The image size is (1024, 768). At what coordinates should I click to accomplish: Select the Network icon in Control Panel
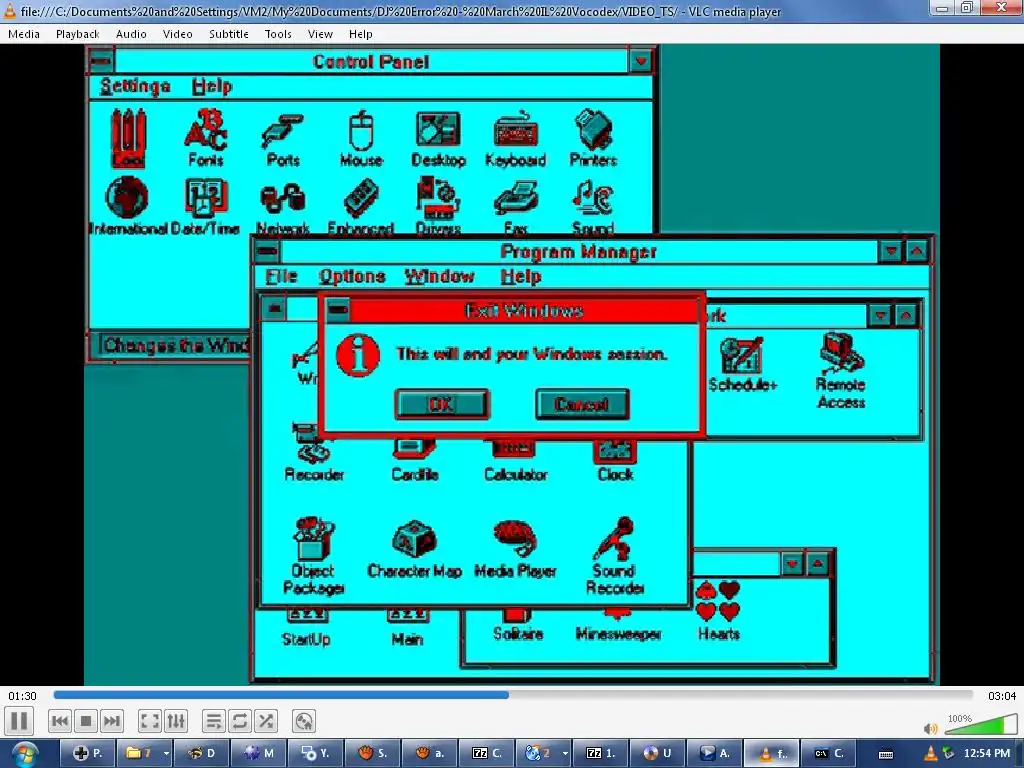pyautogui.click(x=282, y=208)
